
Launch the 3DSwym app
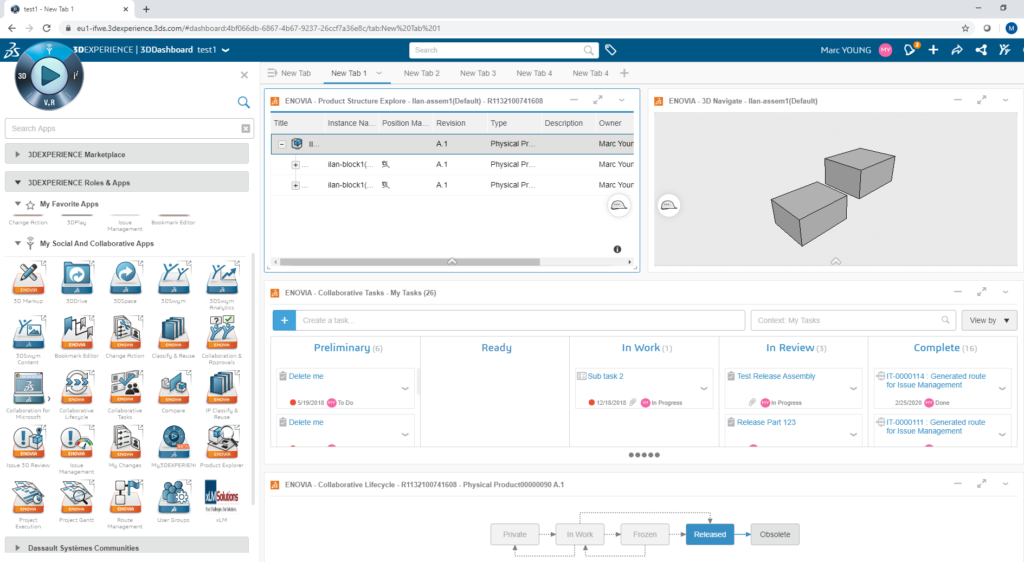tap(173, 279)
